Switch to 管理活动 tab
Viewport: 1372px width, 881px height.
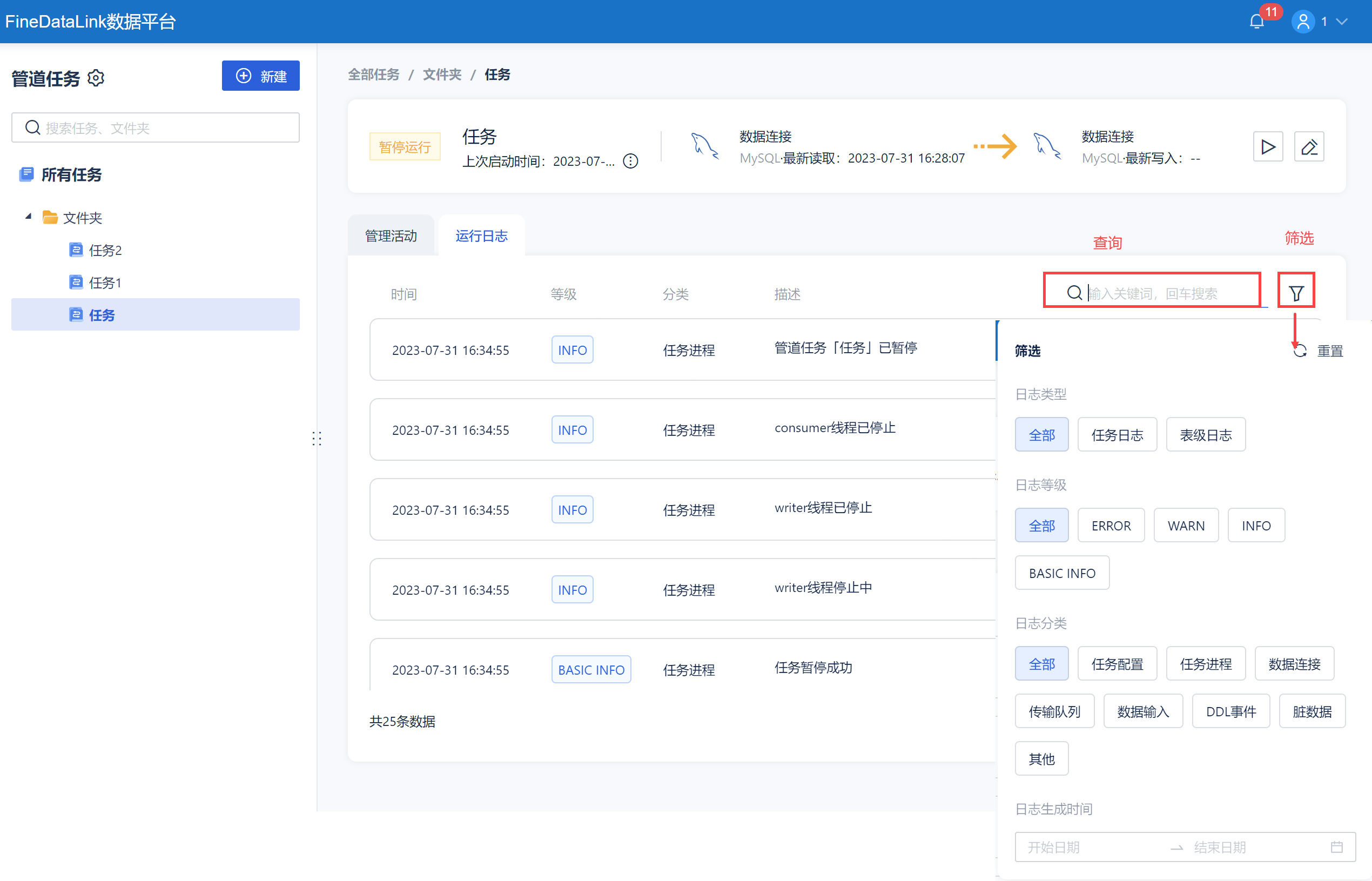tap(391, 236)
